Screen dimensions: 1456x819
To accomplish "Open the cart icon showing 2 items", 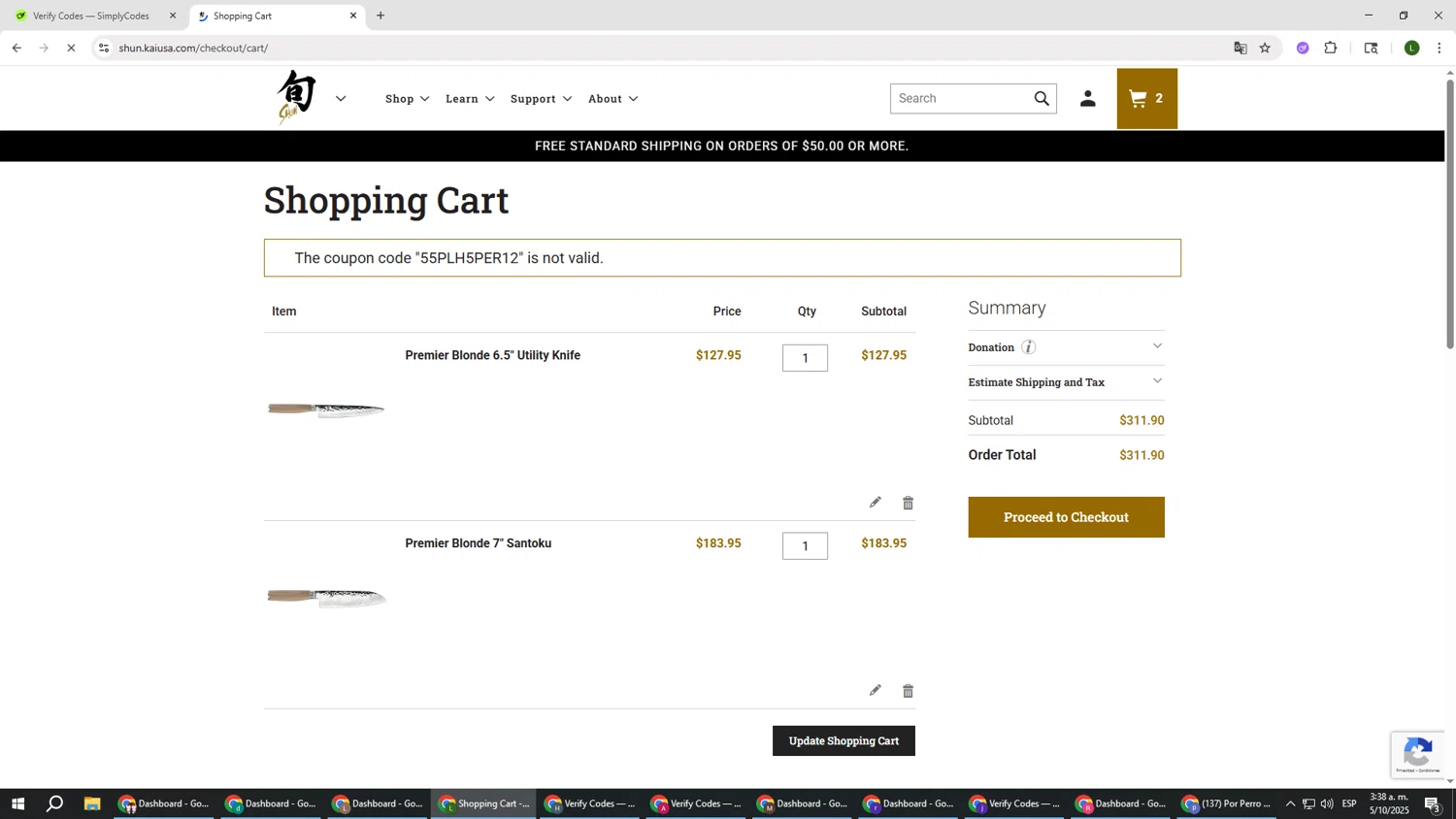I will (1146, 98).
